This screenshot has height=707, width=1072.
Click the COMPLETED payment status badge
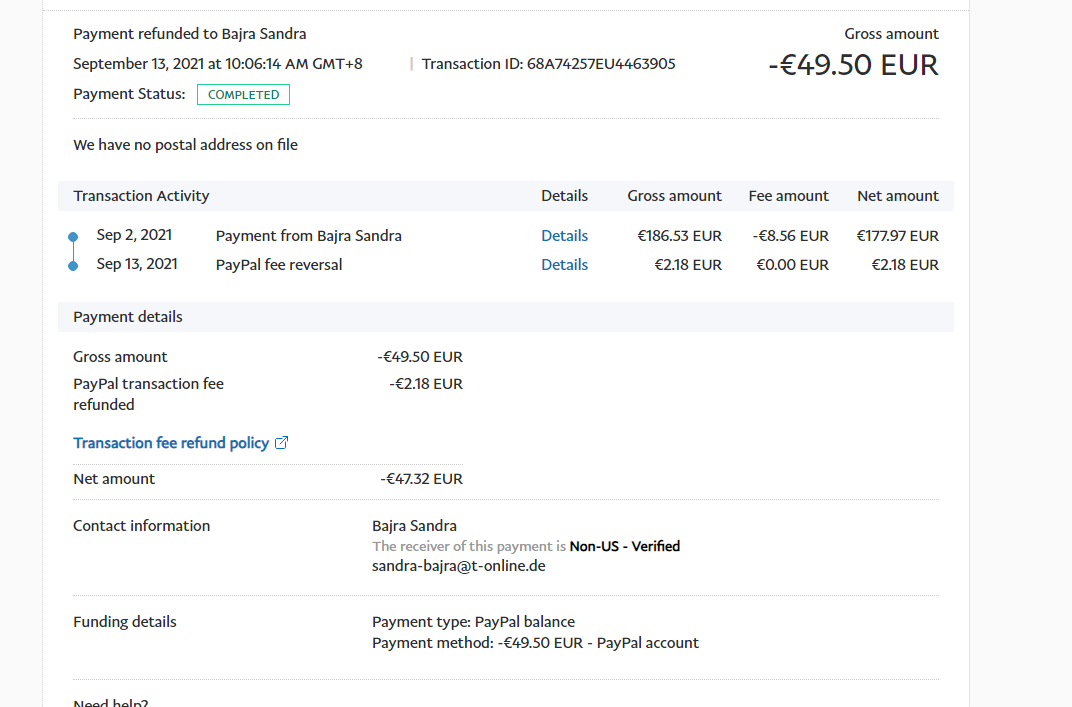(243, 95)
